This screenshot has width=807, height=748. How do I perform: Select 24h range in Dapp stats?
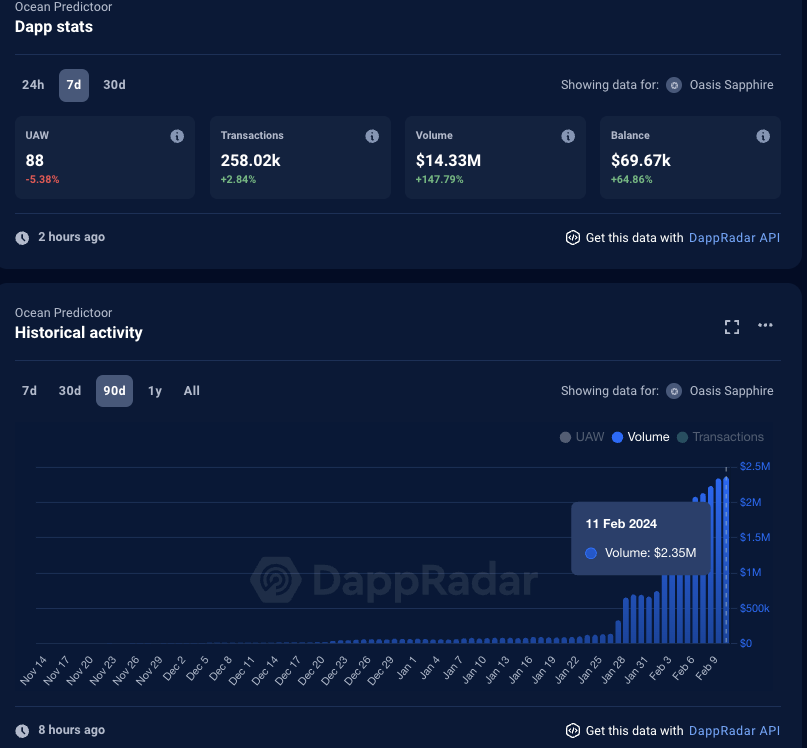[x=33, y=85]
